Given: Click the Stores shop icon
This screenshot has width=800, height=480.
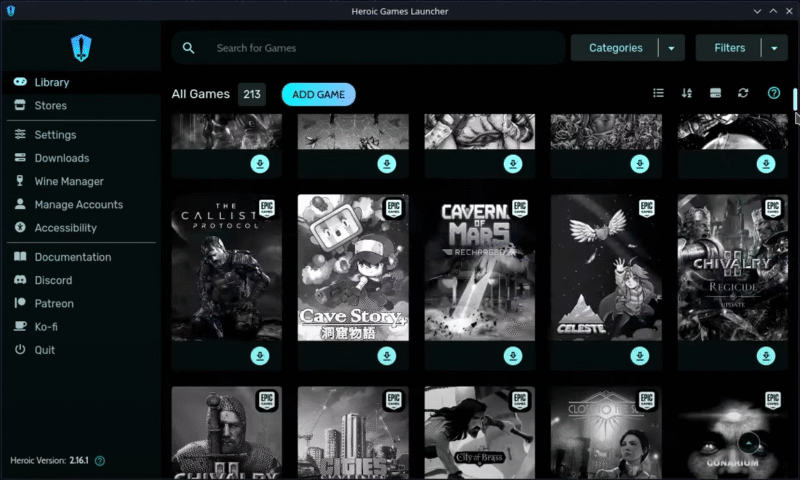Looking at the screenshot, I should click(x=20, y=105).
